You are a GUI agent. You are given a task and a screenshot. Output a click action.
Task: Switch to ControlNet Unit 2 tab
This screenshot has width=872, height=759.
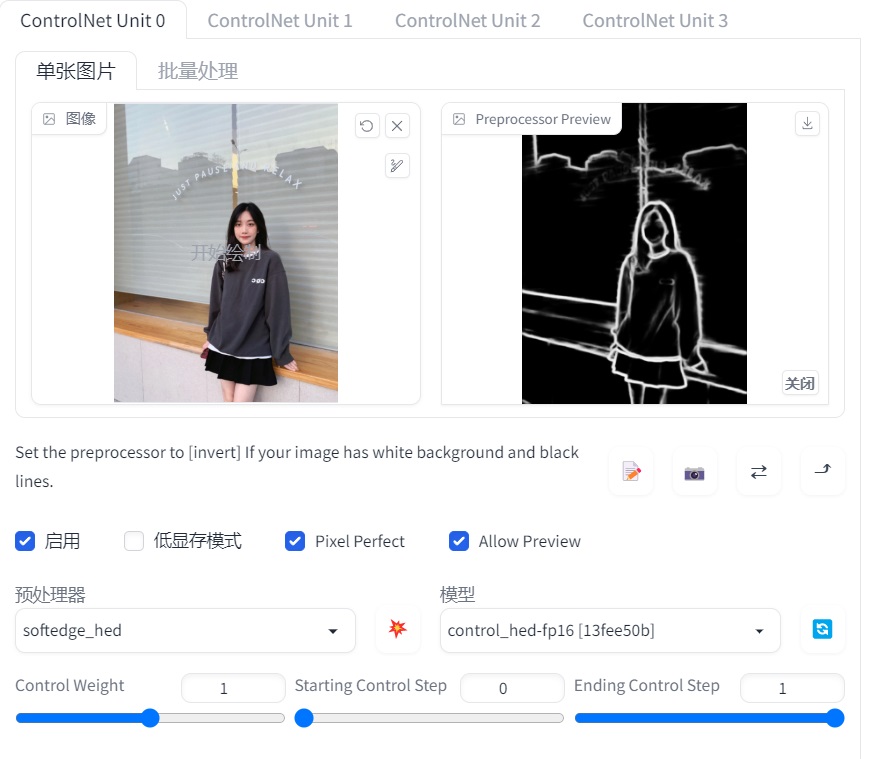[467, 19]
